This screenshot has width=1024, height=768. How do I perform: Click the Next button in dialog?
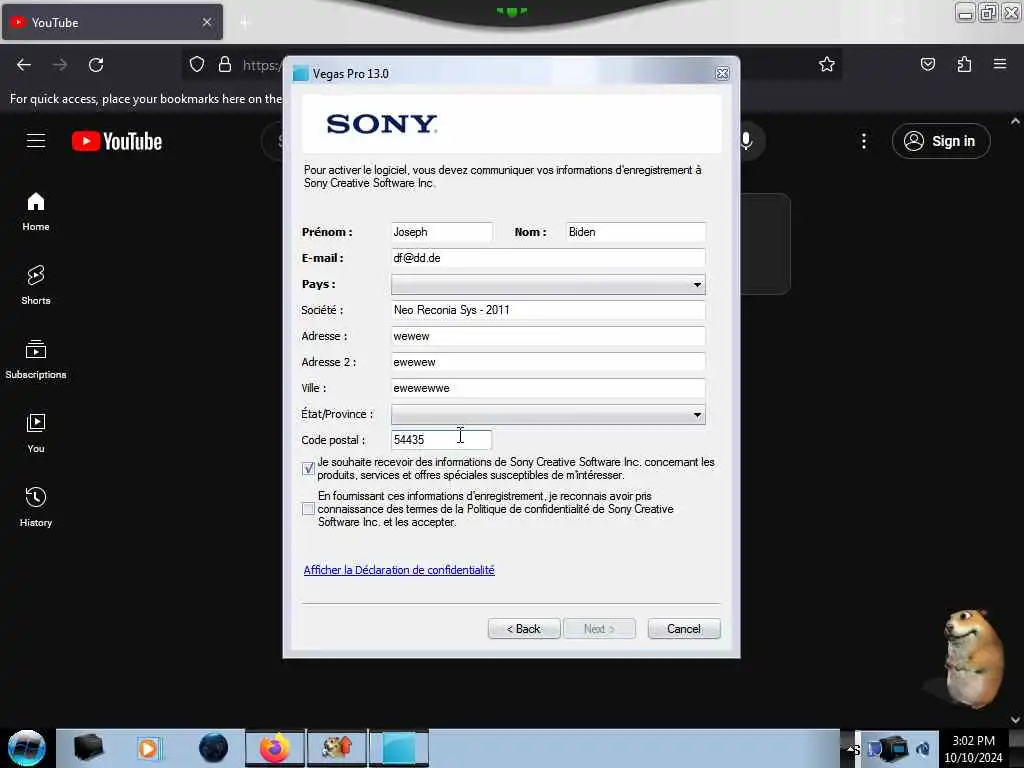click(x=599, y=629)
